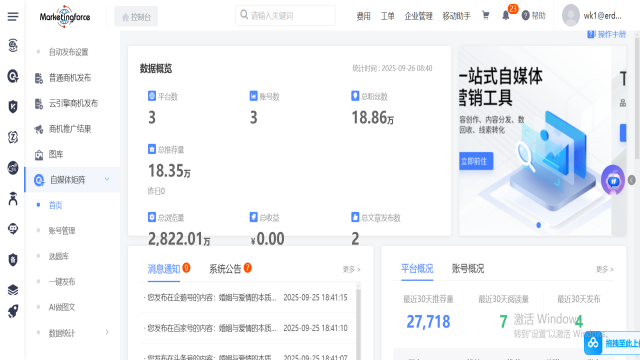Click the 总推荐量 stat icon
640x360 pixels.
click(152, 149)
